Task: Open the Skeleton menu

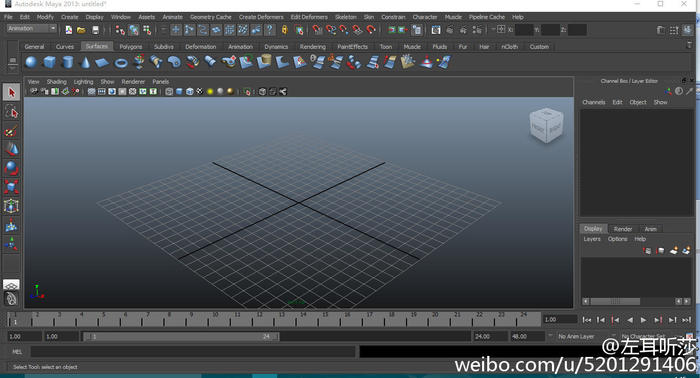Action: [x=346, y=17]
